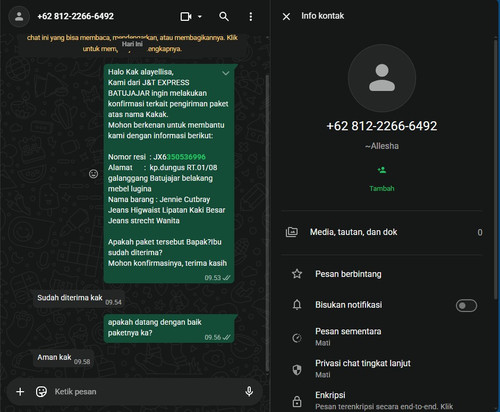The height and width of the screenshot is (412, 500).
Task: Click the disappearing-message timer icon
Action: pos(297,338)
